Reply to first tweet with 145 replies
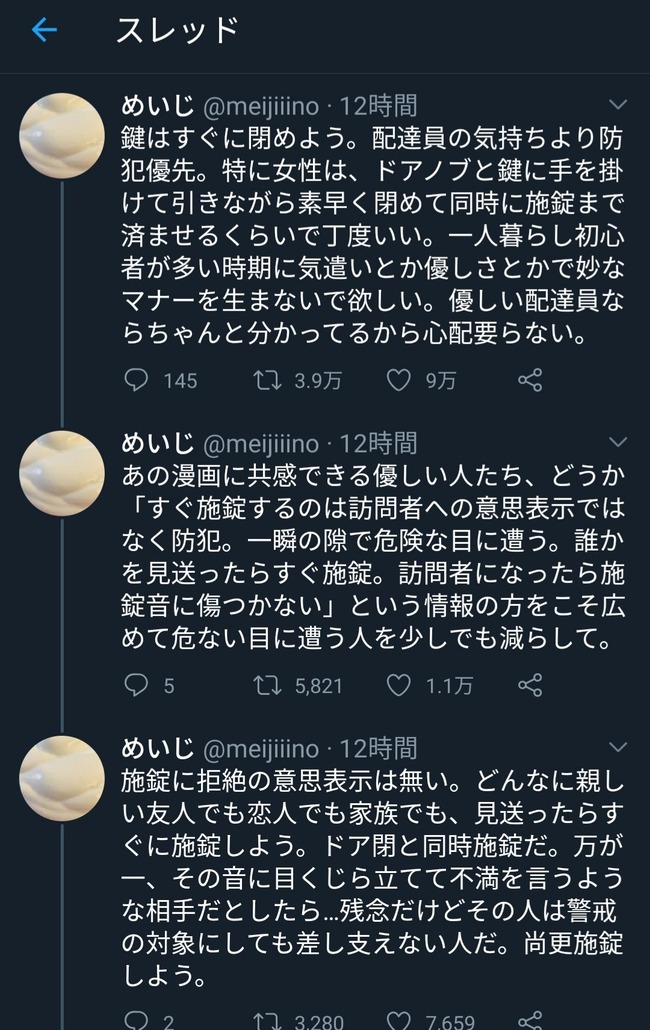 coord(136,380)
